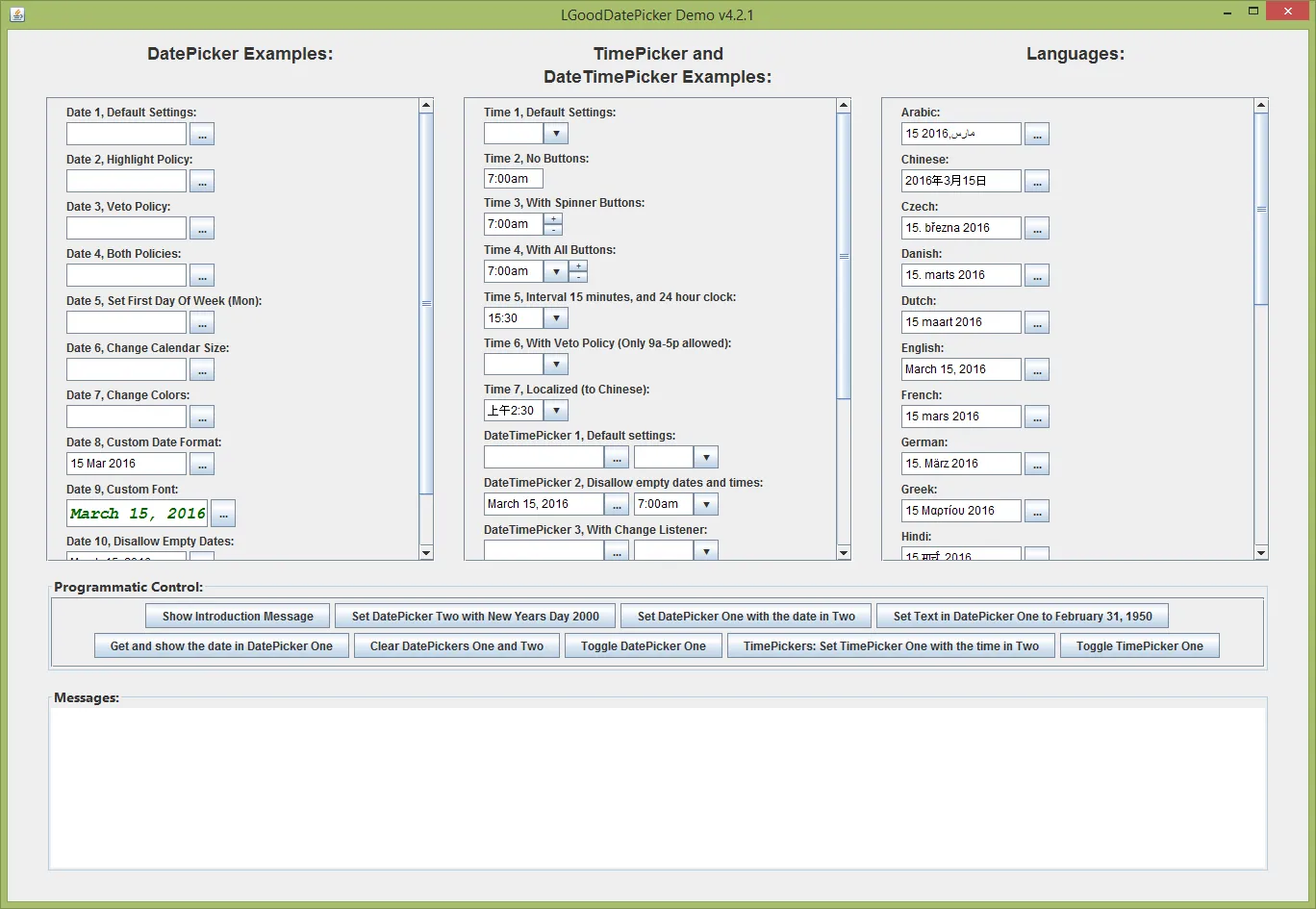1316x909 pixels.
Task: Open the Chinese date picker calendar button
Action: point(1037,181)
